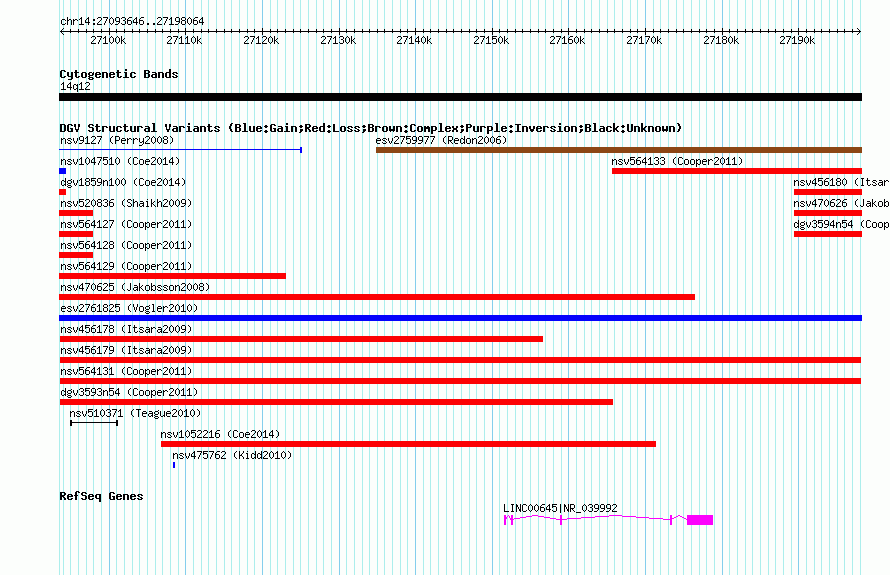The image size is (890, 575).
Task: Select the nsv564133 (Cooper2011) label
Action: tap(677, 161)
